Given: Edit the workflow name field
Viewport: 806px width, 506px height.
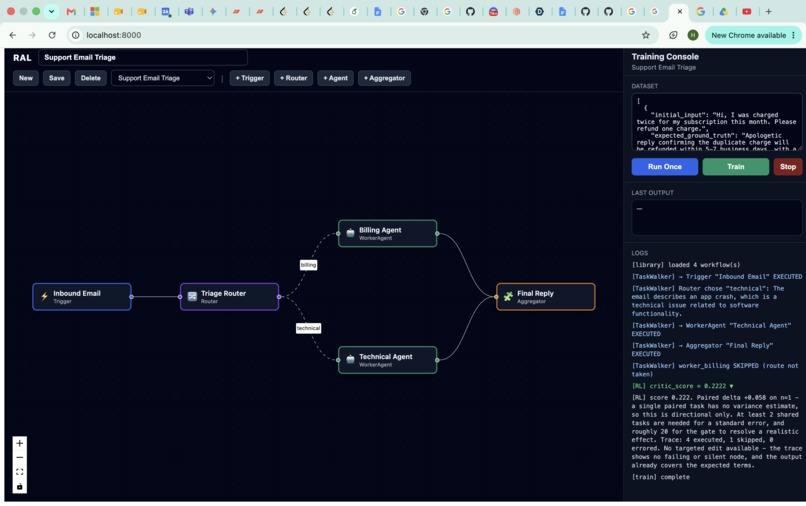Looking at the screenshot, I should pyautogui.click(x=143, y=58).
